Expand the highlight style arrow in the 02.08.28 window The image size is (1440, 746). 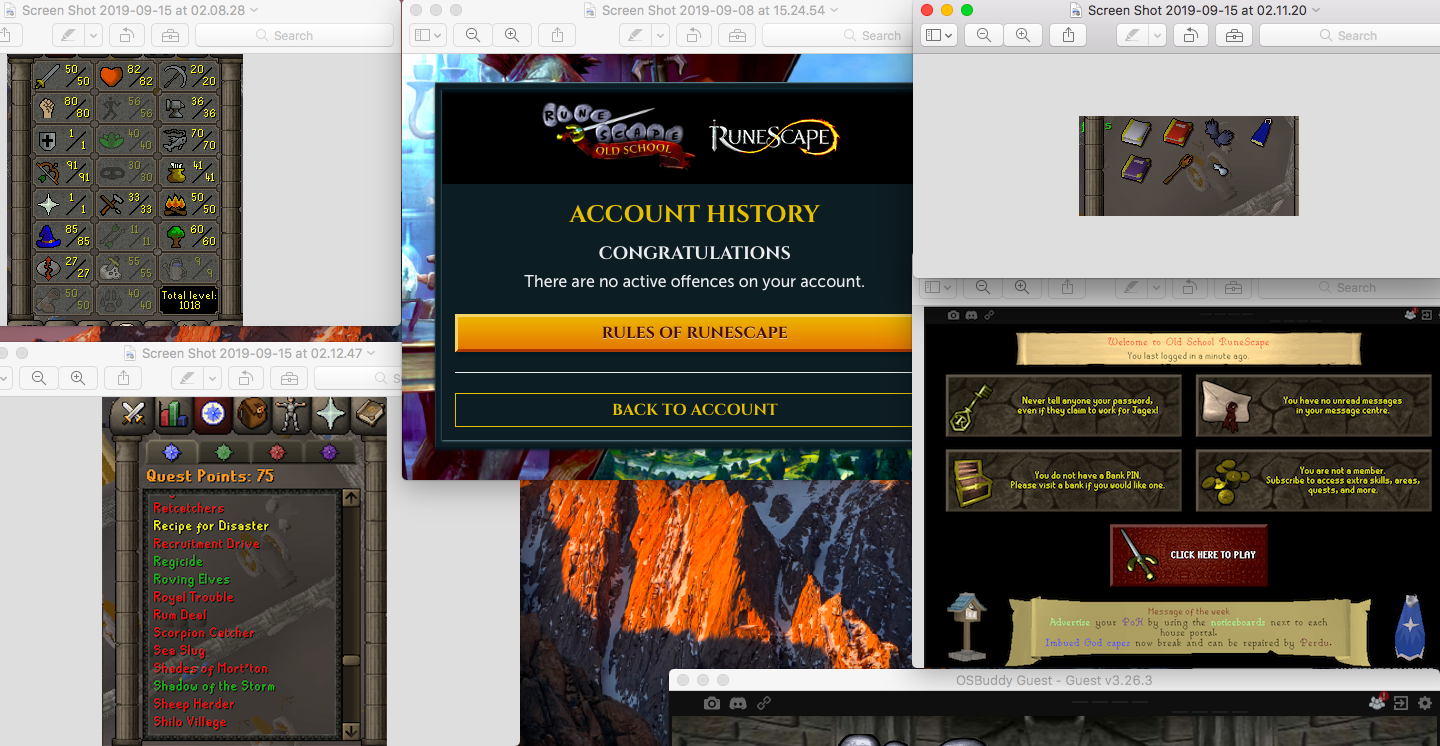click(94, 35)
